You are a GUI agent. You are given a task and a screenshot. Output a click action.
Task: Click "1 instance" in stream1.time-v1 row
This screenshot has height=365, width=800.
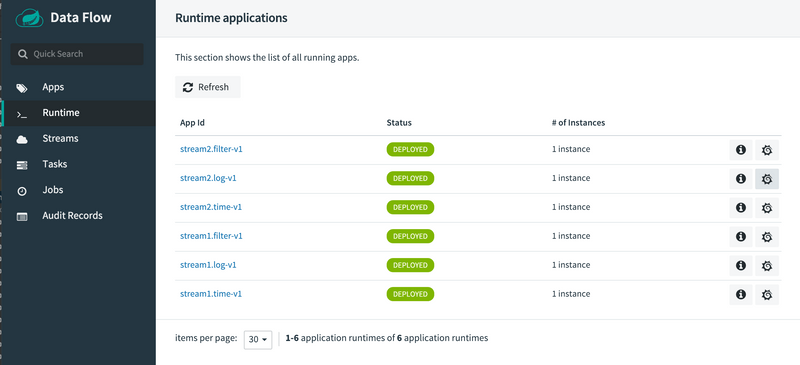point(571,294)
